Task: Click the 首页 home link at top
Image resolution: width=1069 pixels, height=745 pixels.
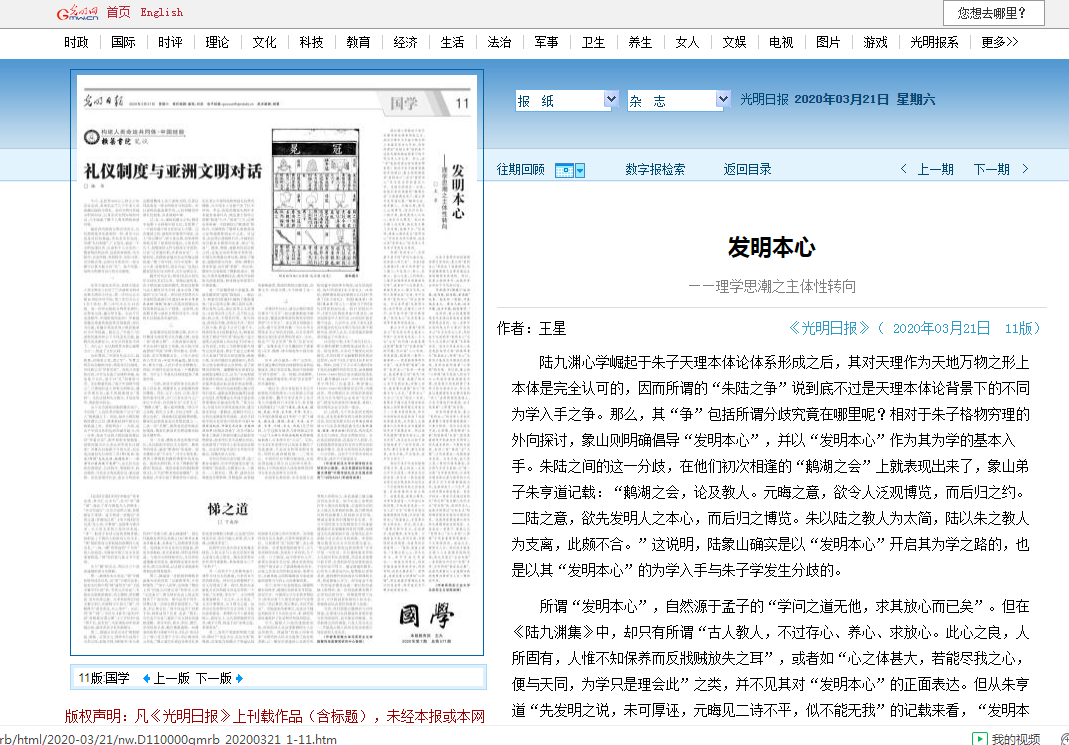Action: pos(118,12)
